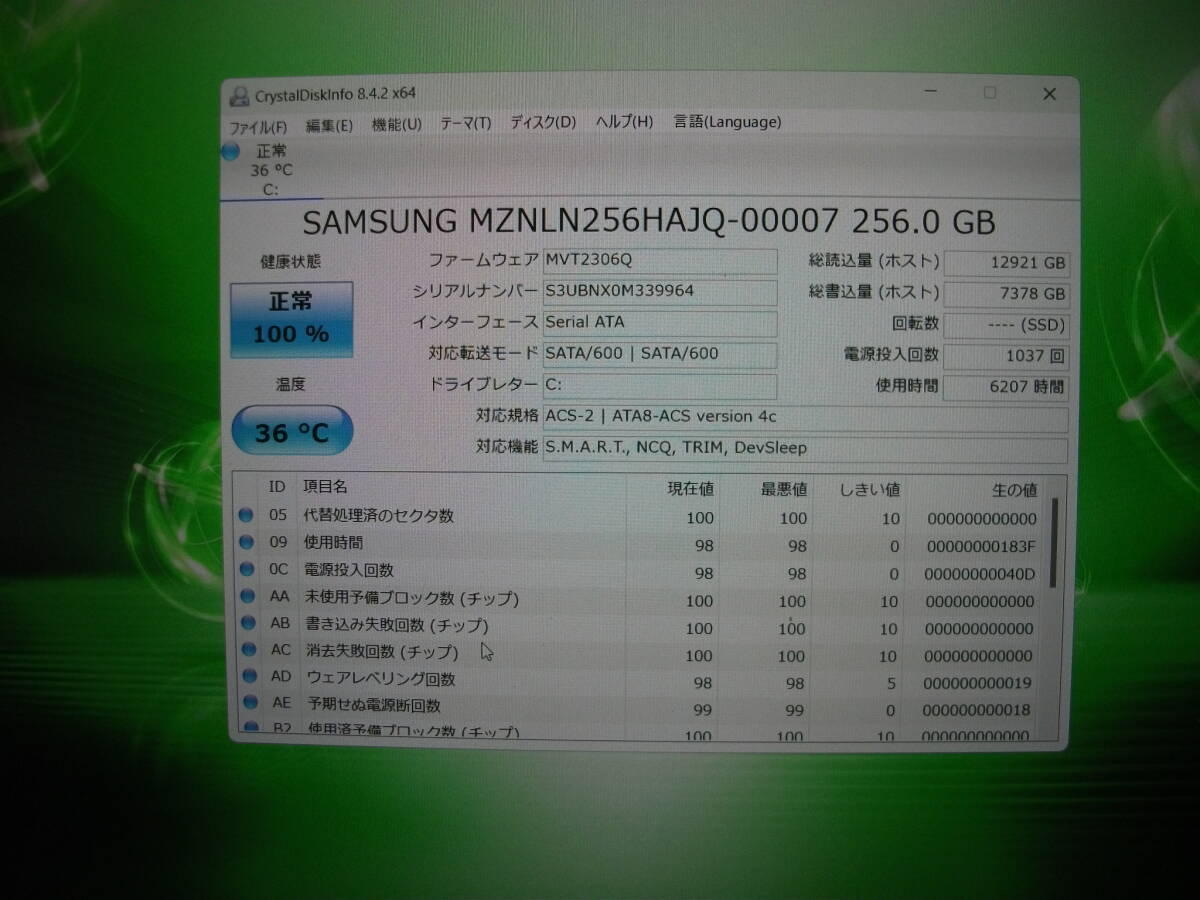Select the 電源投入回数 attribute row

[x=640, y=572]
